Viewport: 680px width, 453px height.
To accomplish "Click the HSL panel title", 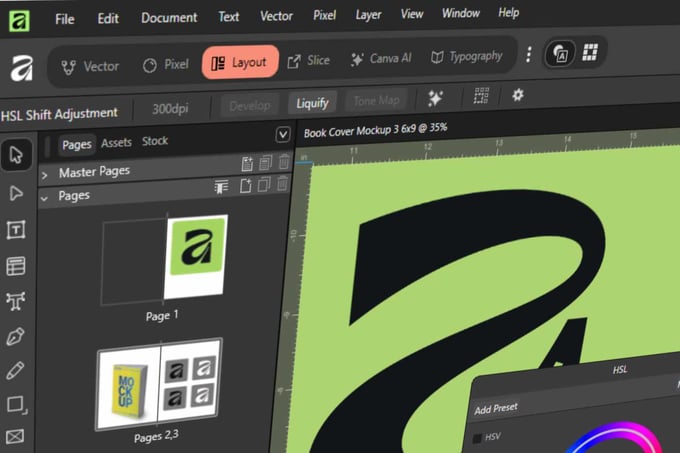I will tap(620, 370).
